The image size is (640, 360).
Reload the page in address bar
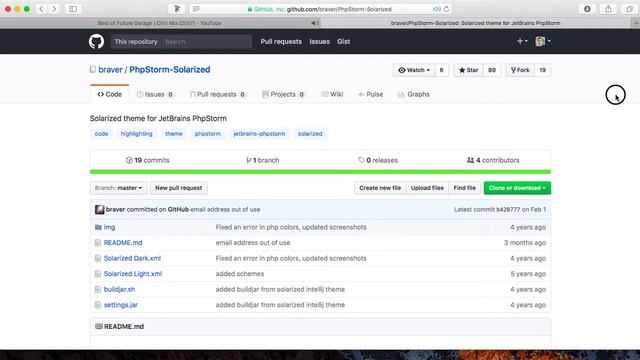pos(447,9)
